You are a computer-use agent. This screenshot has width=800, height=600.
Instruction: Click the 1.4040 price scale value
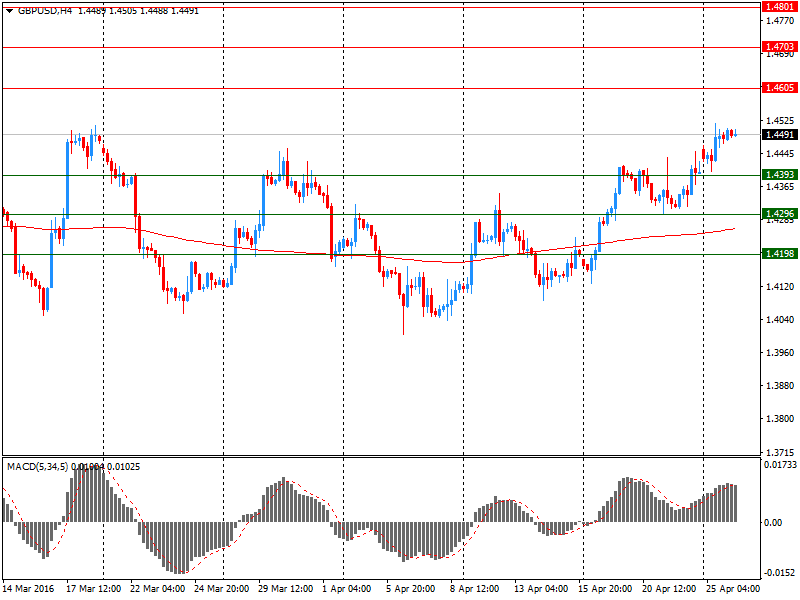coord(781,319)
